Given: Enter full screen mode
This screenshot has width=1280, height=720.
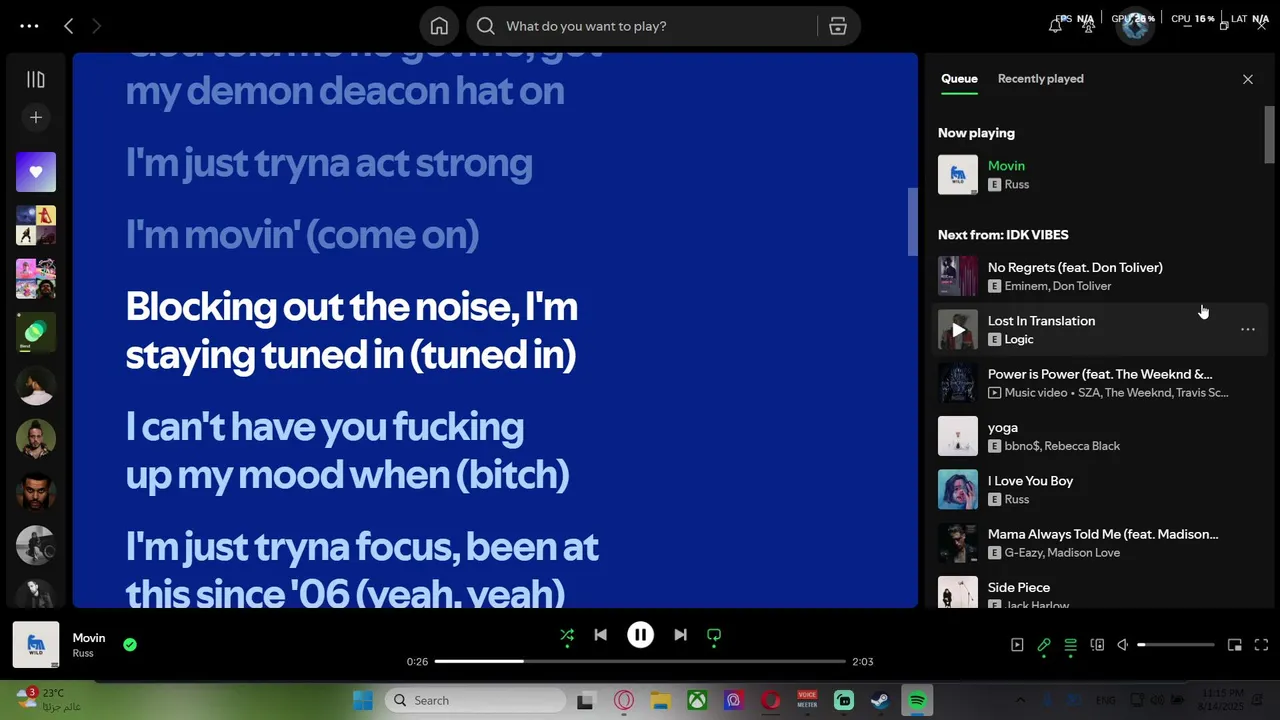Looking at the screenshot, I should [x=1261, y=645].
